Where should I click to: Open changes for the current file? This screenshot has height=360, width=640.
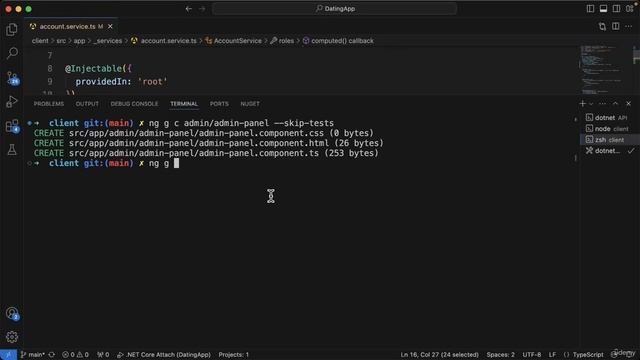(602, 27)
